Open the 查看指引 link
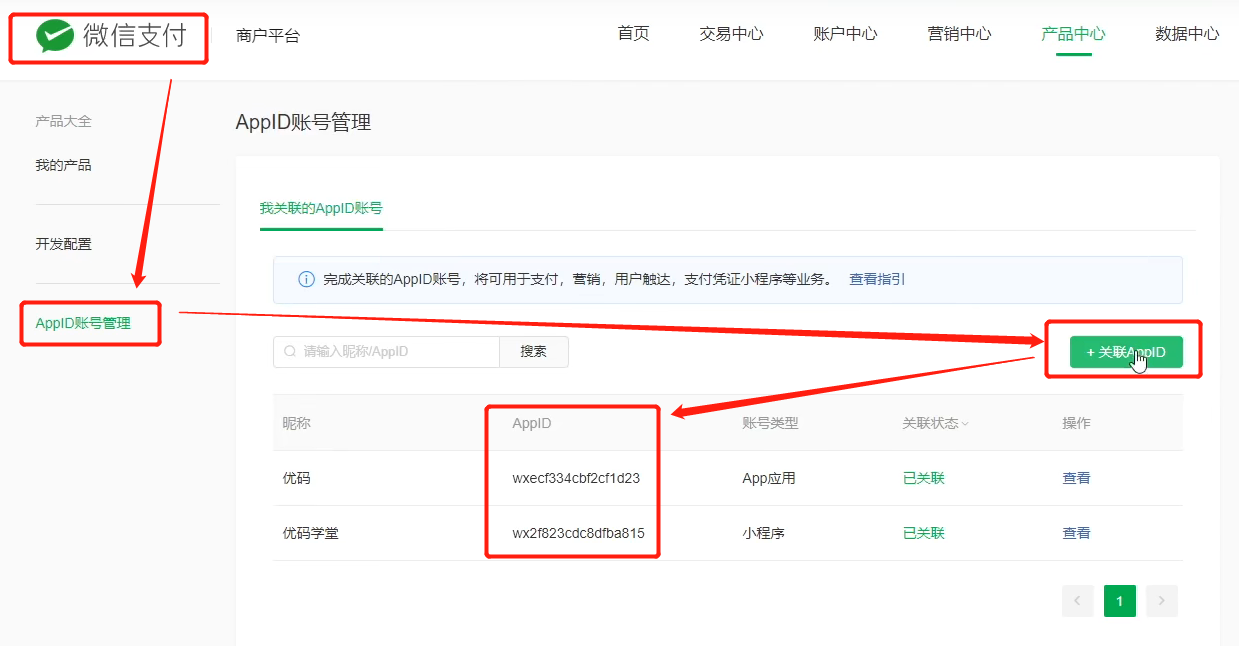Image resolution: width=1239 pixels, height=646 pixels. pyautogui.click(x=877, y=280)
